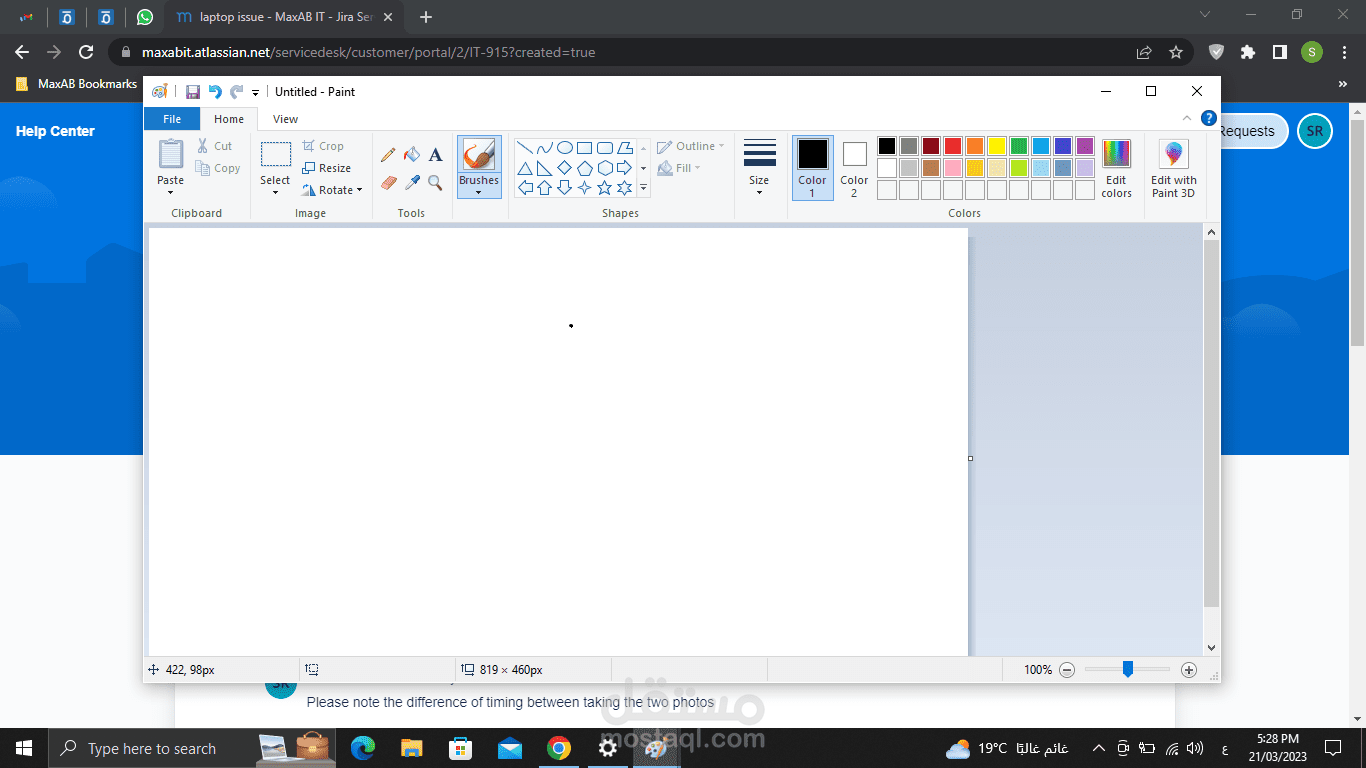Pick the green color swatch
The height and width of the screenshot is (768, 1366).
tap(1019, 146)
